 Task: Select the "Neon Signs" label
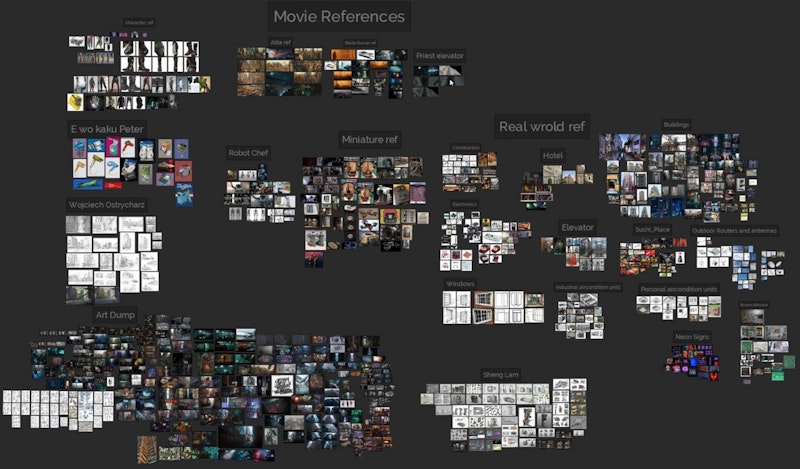point(692,337)
